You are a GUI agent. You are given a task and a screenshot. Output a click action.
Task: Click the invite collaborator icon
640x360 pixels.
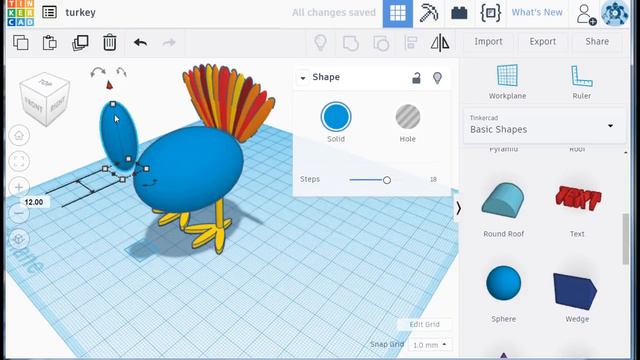coord(585,14)
